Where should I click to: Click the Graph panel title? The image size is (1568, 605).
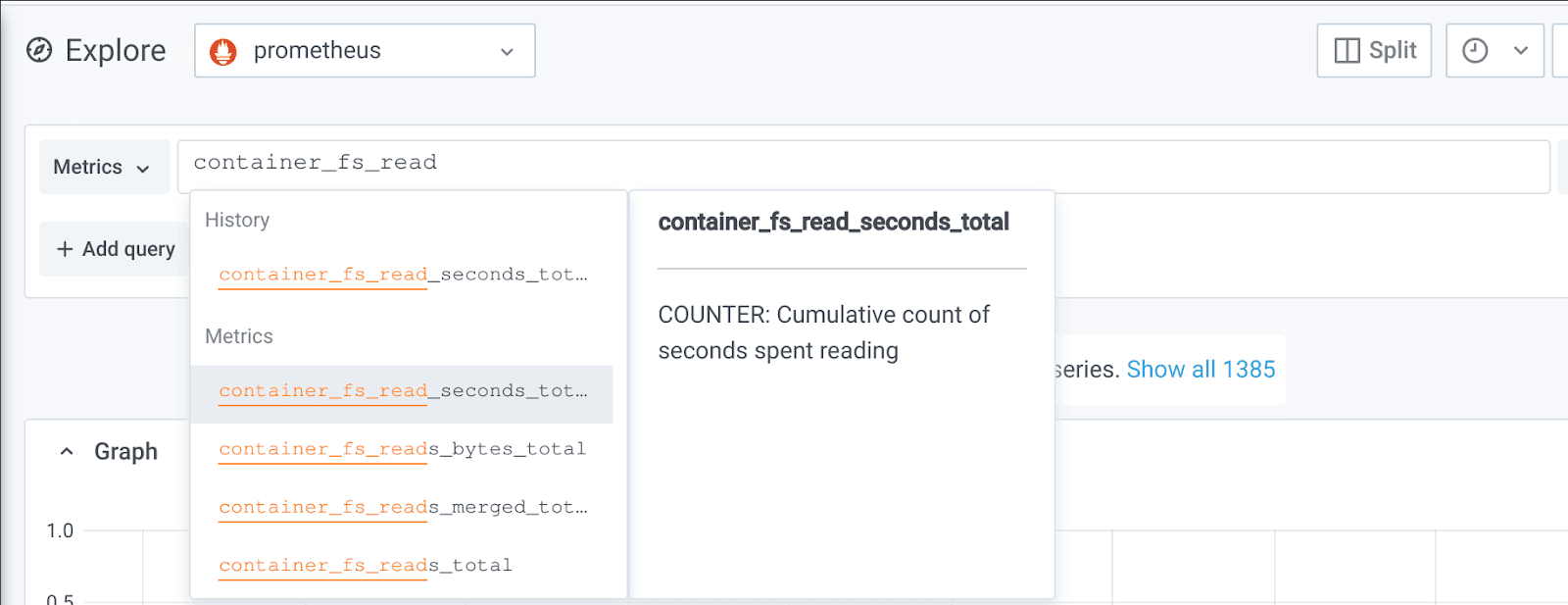(x=125, y=452)
